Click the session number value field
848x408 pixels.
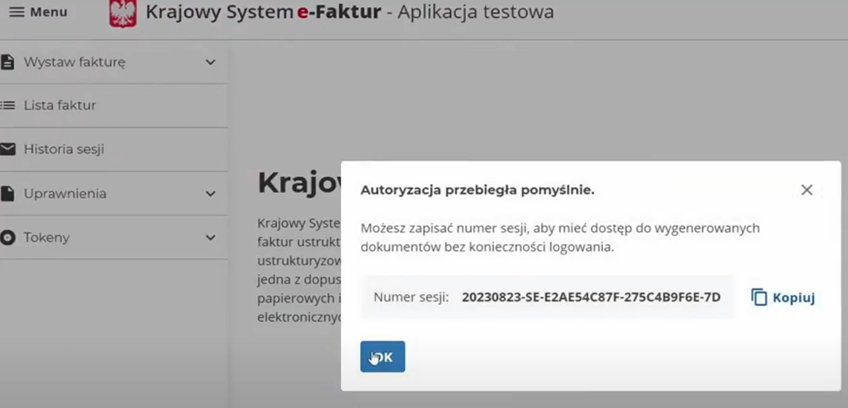point(590,297)
